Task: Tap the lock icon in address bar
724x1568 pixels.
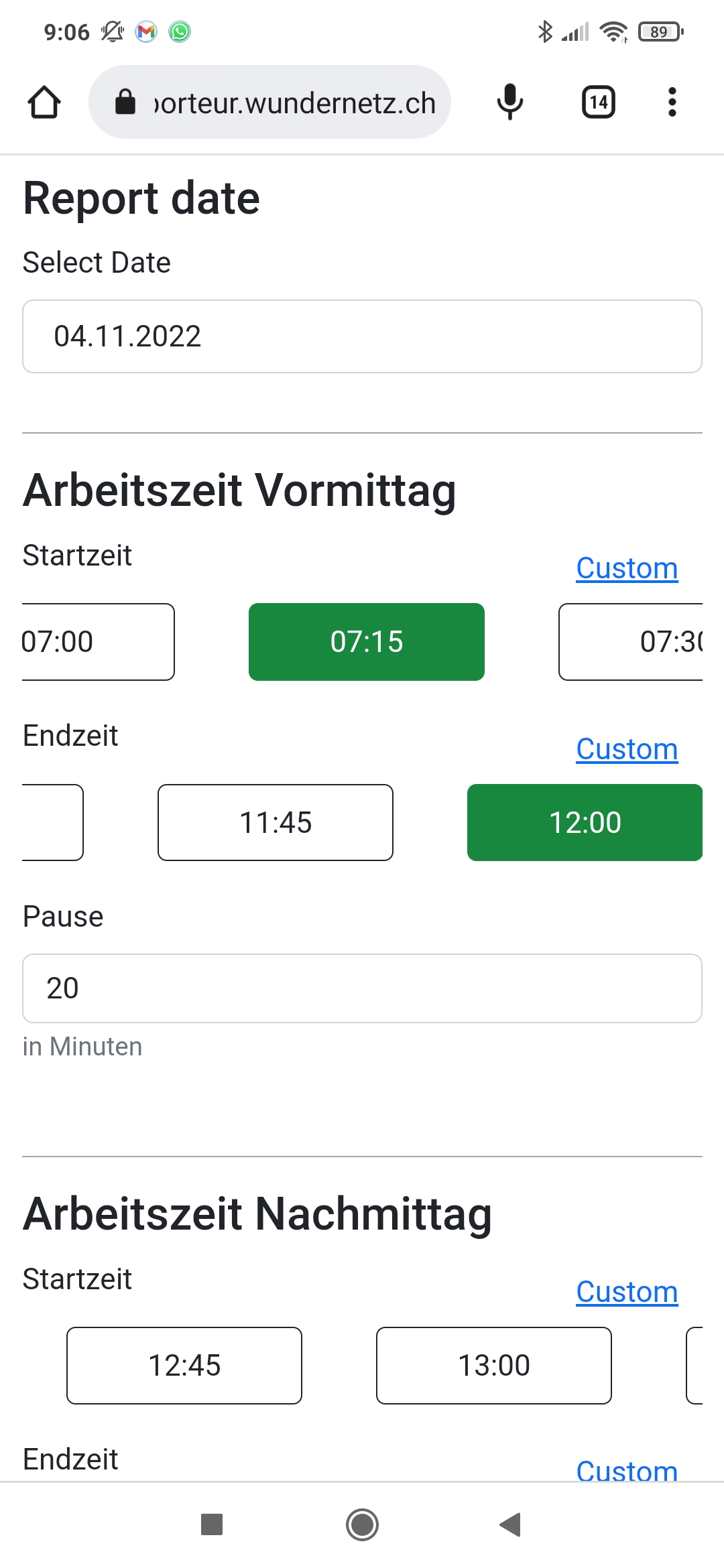Action: coord(125,103)
